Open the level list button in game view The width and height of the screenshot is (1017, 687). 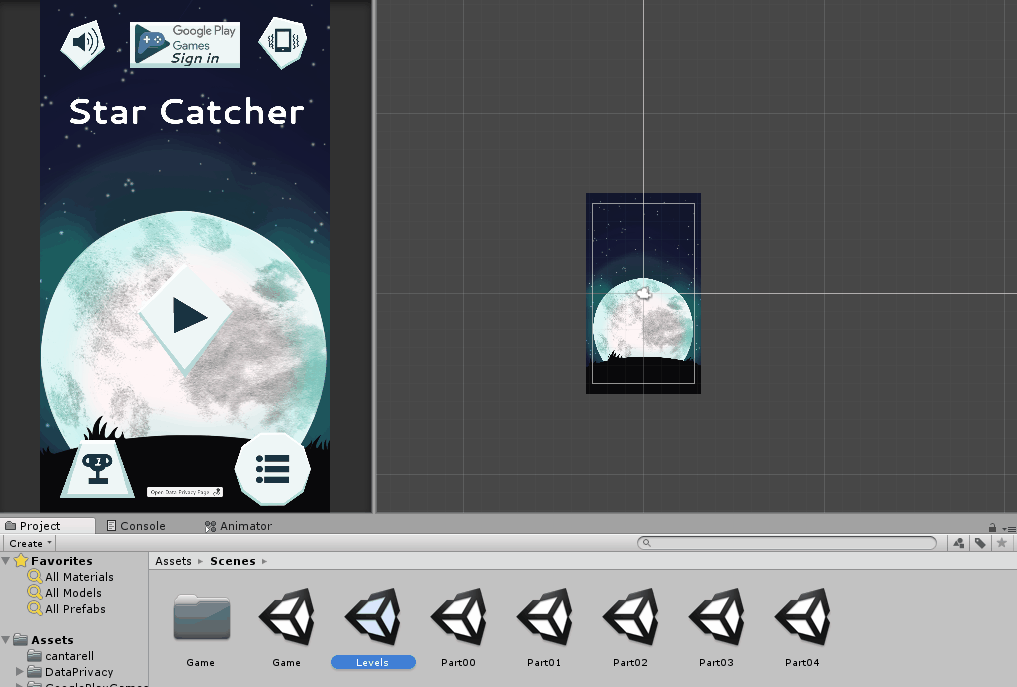tap(272, 468)
